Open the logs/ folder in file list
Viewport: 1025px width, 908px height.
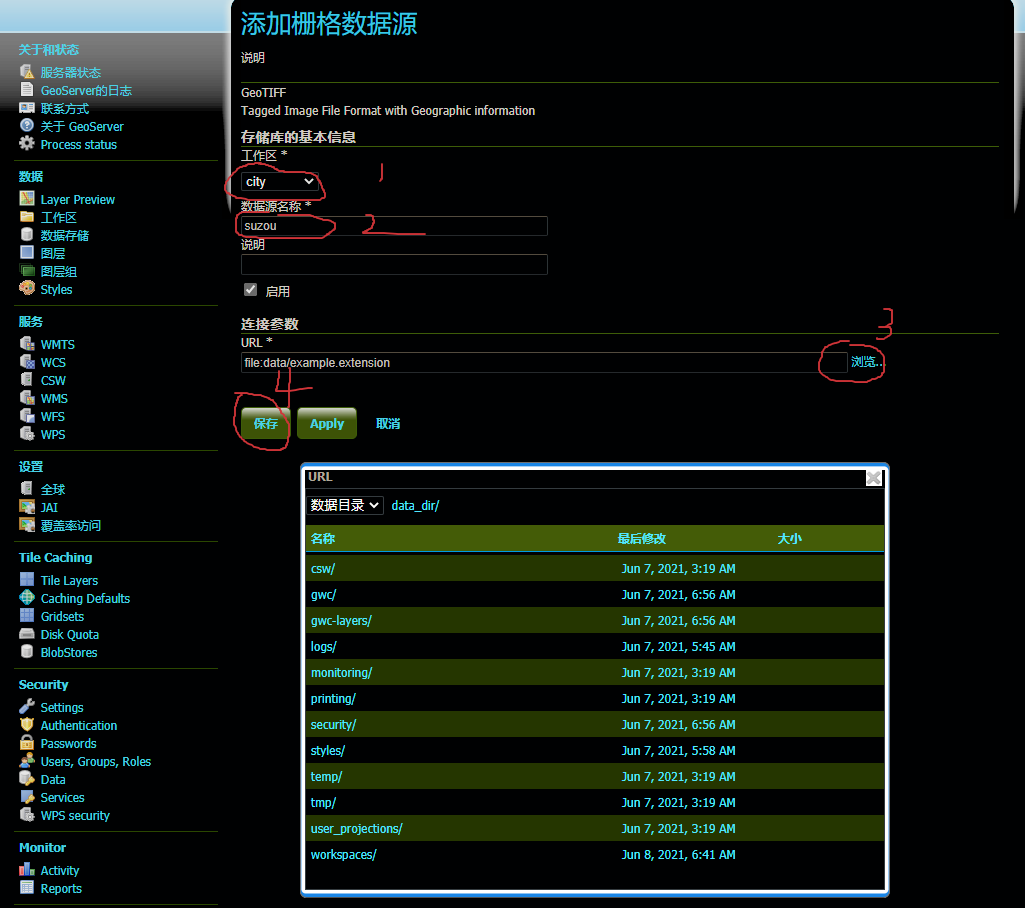click(324, 647)
